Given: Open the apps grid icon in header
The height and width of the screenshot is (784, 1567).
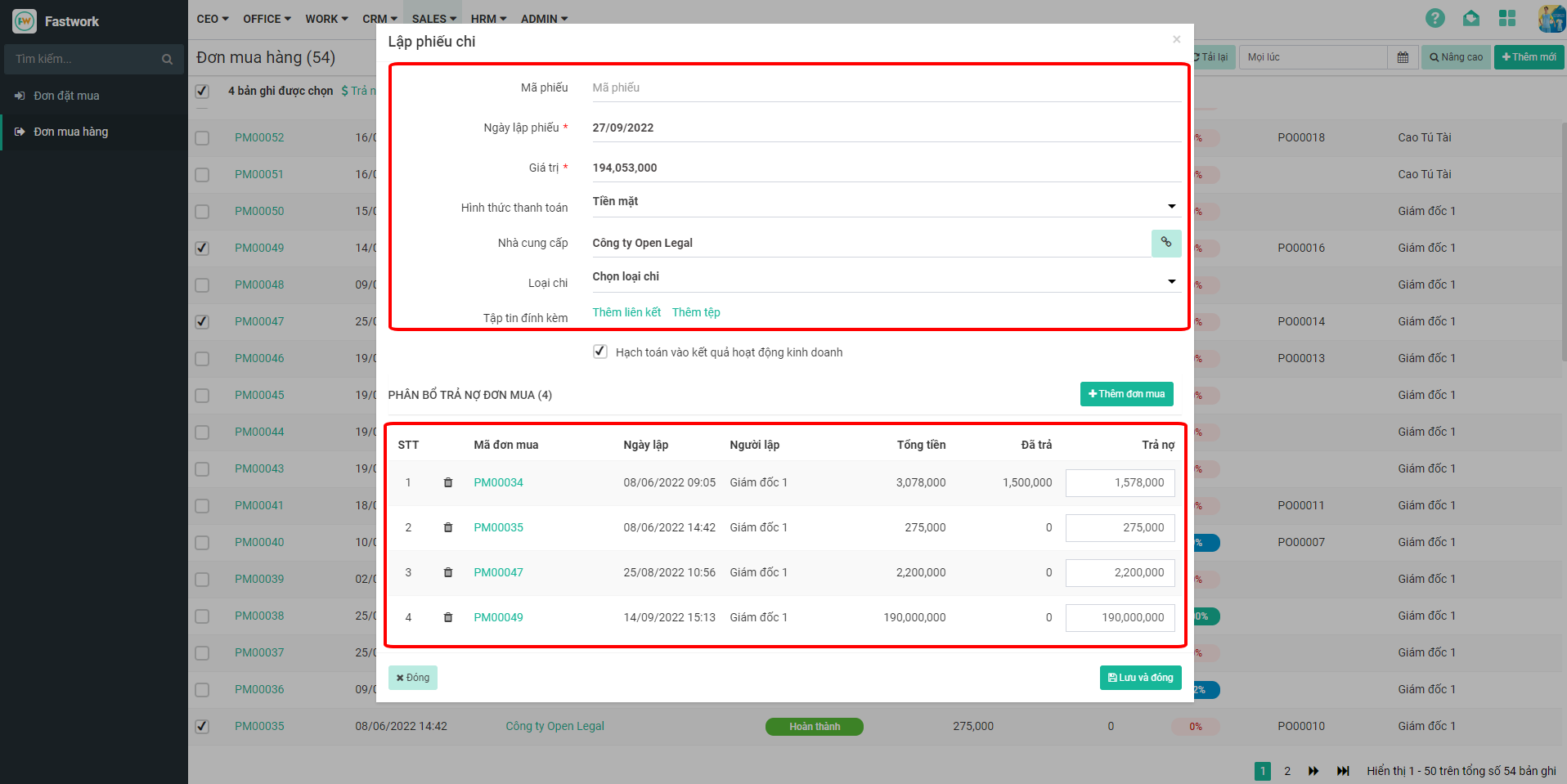Looking at the screenshot, I should (x=1506, y=18).
